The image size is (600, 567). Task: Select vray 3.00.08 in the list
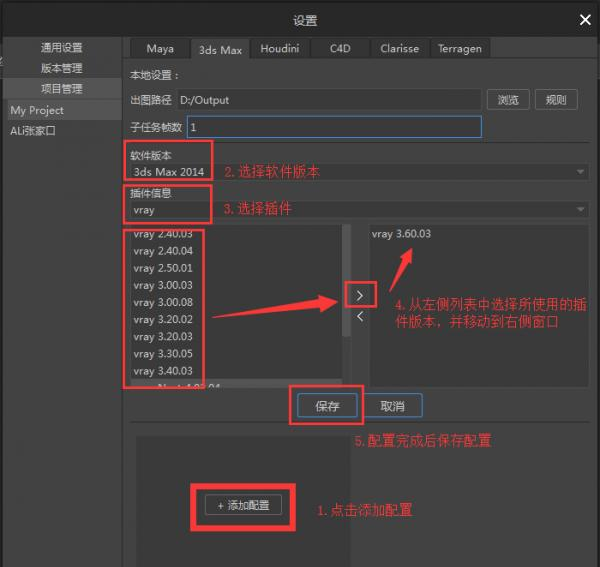236,302
